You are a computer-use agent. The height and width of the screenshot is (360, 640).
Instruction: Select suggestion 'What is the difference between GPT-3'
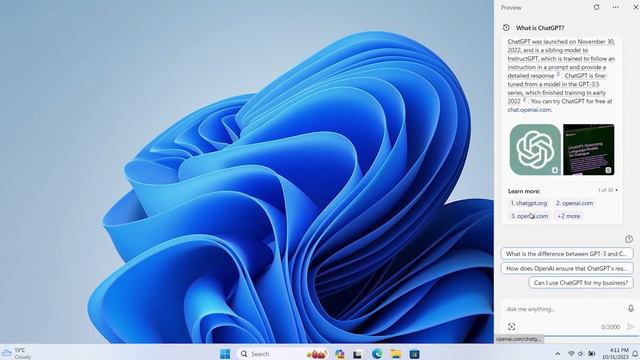click(x=567, y=253)
